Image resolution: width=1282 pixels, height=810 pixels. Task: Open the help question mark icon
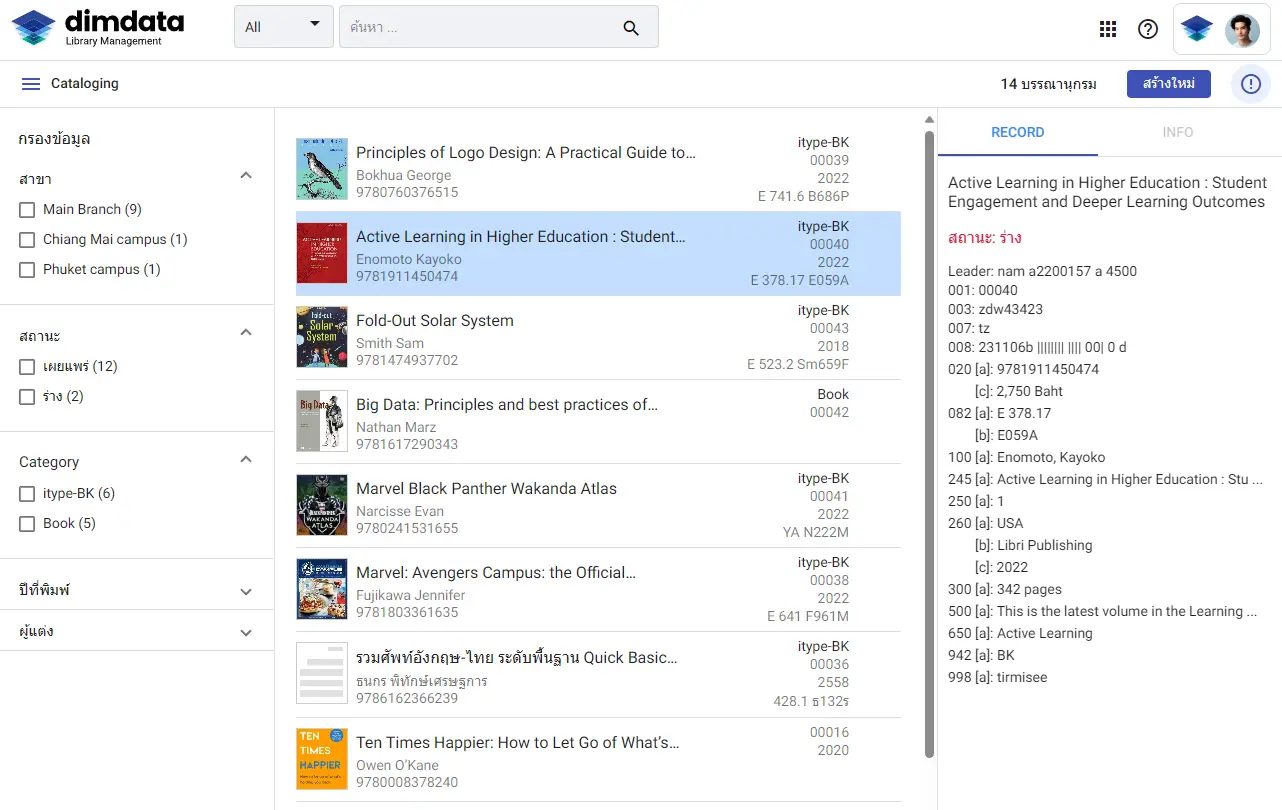click(x=1148, y=29)
